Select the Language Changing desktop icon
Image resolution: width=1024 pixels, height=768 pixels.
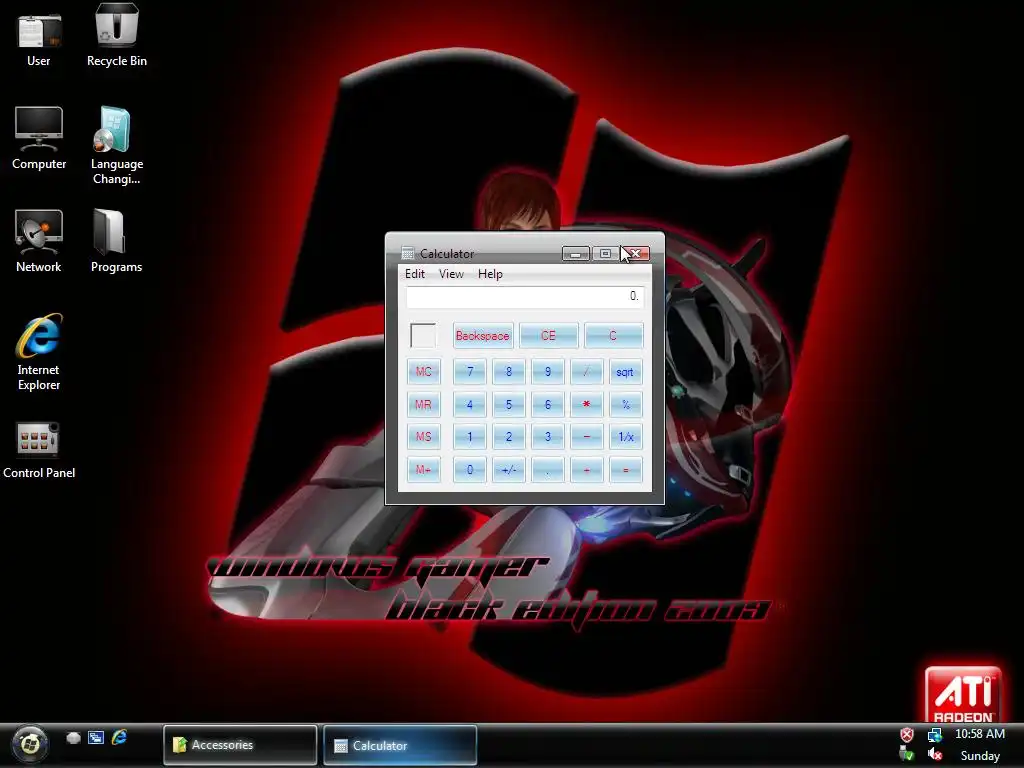pos(116,146)
